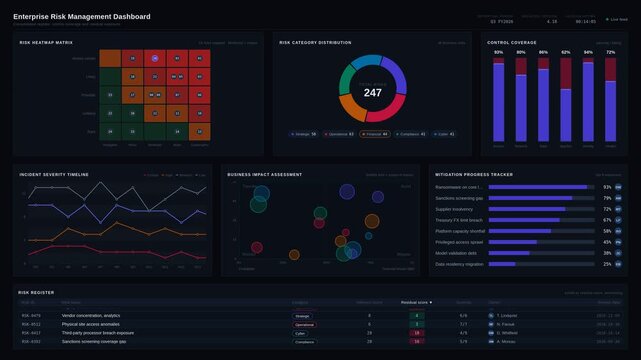Open owner avatar for Ransomware mitigation row
Screen dimensions: 641x360
pos(618,187)
